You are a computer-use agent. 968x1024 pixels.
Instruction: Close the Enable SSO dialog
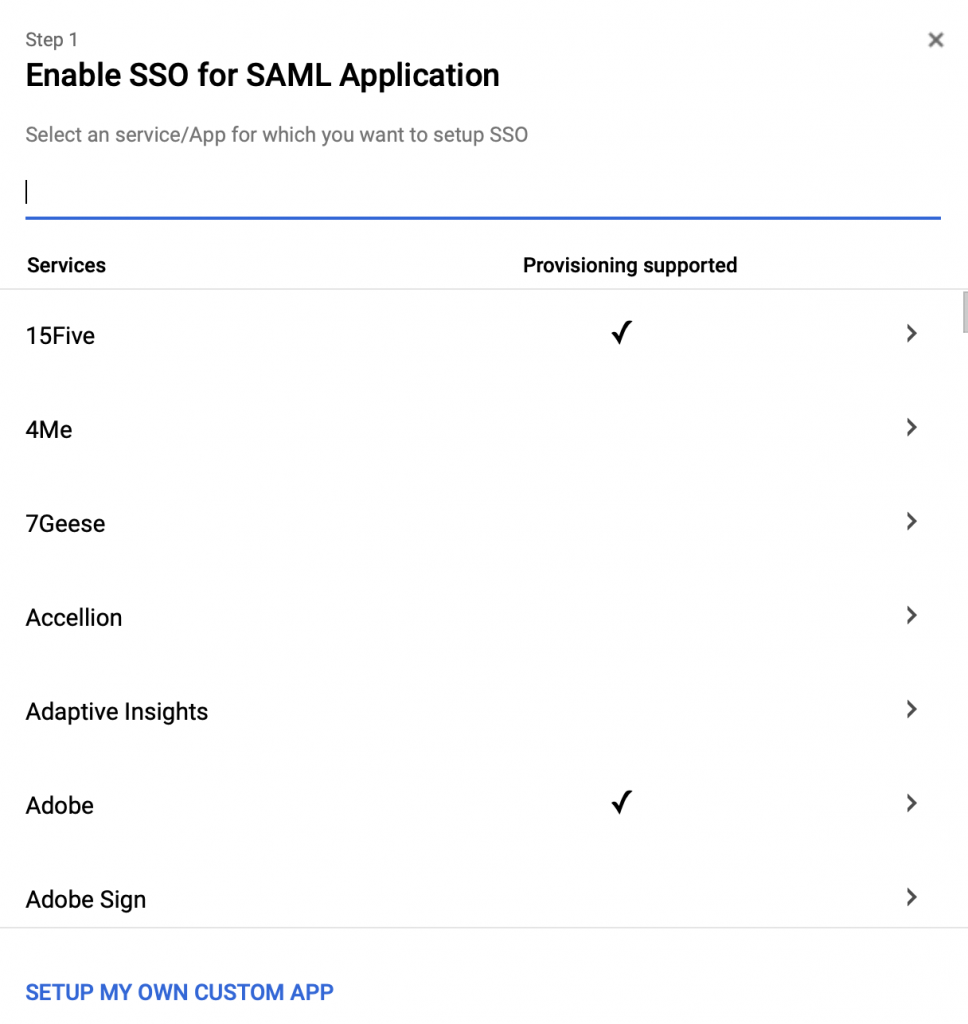935,40
